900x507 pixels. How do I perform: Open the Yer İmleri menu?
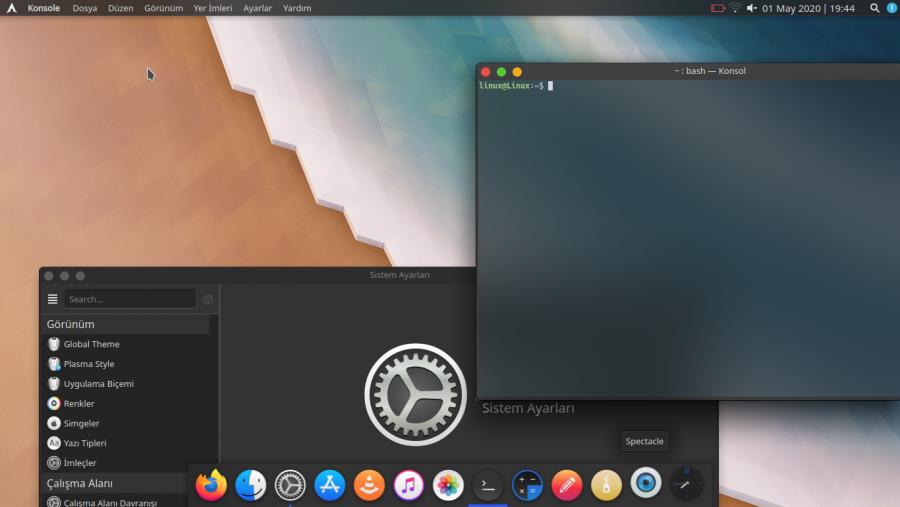click(213, 8)
